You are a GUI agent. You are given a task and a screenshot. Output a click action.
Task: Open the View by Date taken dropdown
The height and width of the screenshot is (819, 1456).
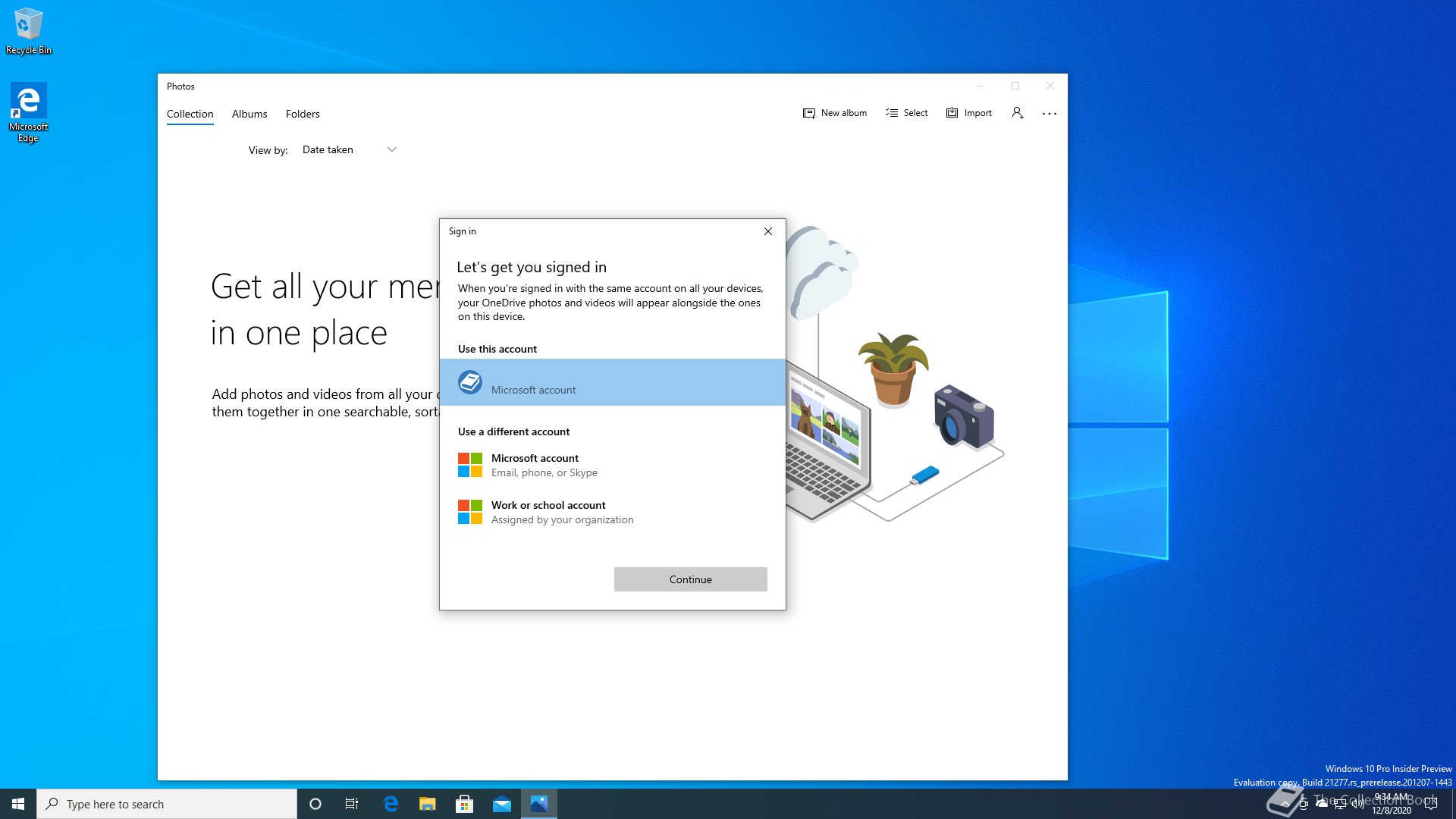point(349,149)
